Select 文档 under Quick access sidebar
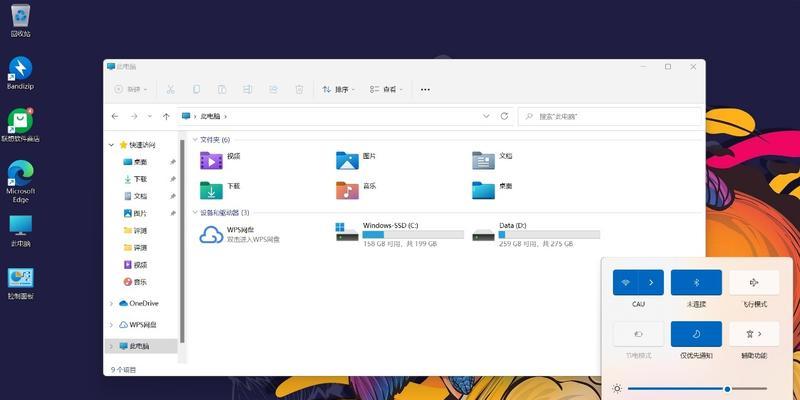Image resolution: width=800 pixels, height=400 pixels. click(x=135, y=196)
